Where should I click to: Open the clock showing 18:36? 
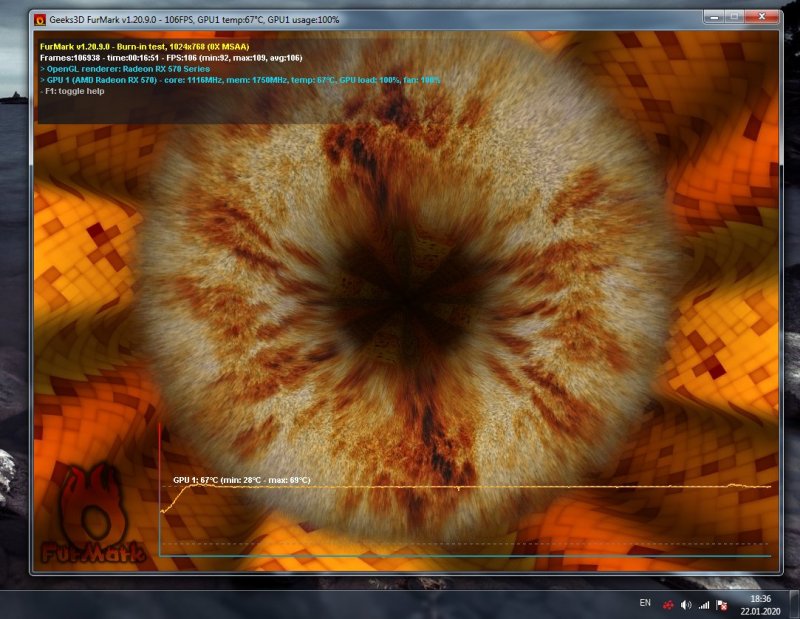tap(761, 604)
